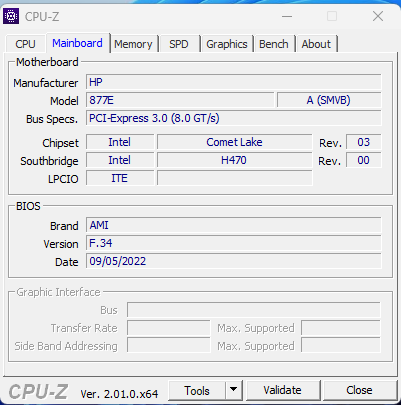Open the SPD tab
This screenshot has height=405, width=401.
(179, 44)
